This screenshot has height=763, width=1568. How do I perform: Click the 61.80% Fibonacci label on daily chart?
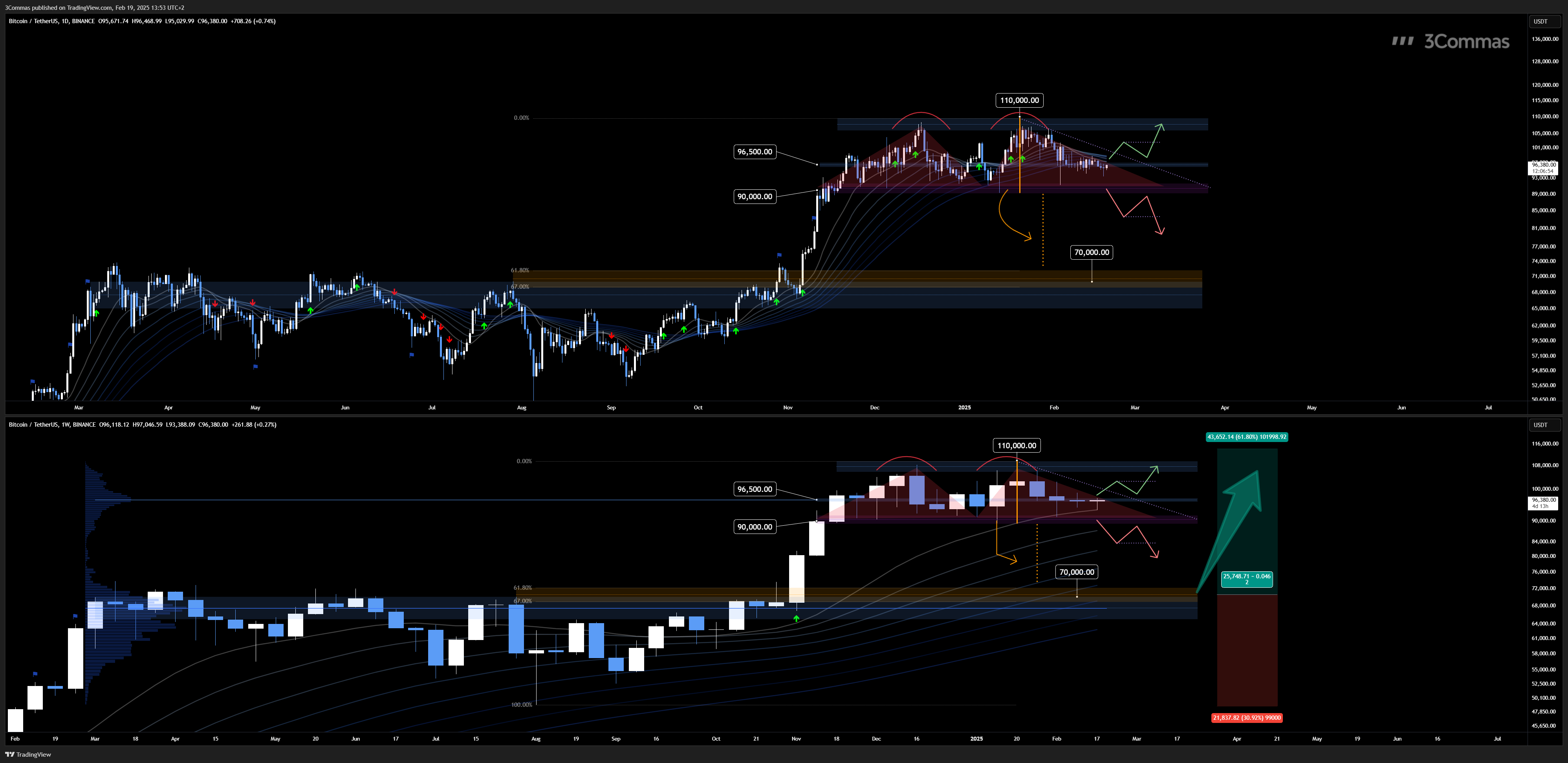pyautogui.click(x=520, y=270)
